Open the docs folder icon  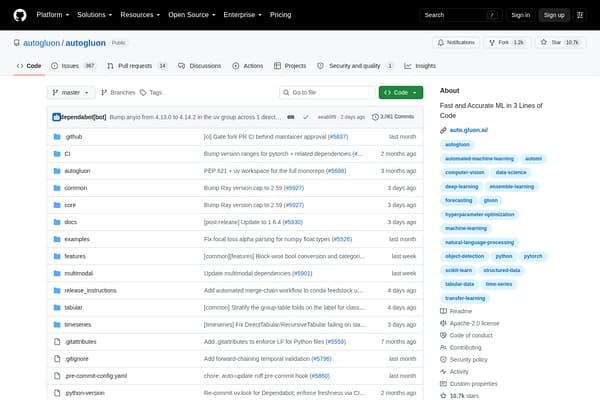57,222
